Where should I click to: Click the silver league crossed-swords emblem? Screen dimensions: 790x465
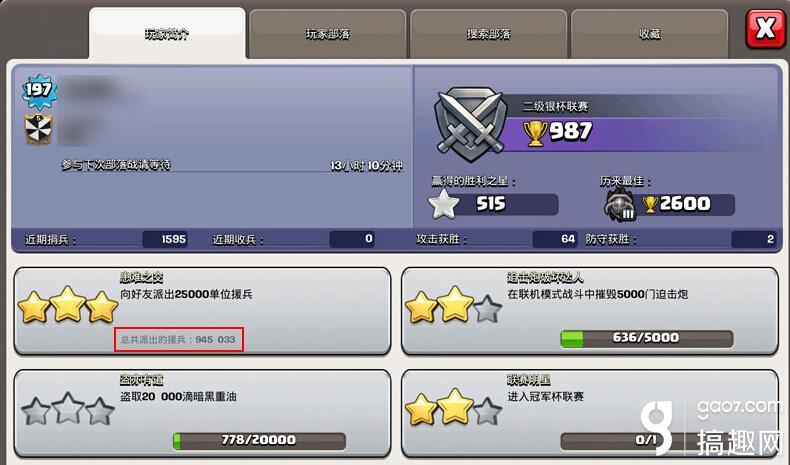point(471,124)
